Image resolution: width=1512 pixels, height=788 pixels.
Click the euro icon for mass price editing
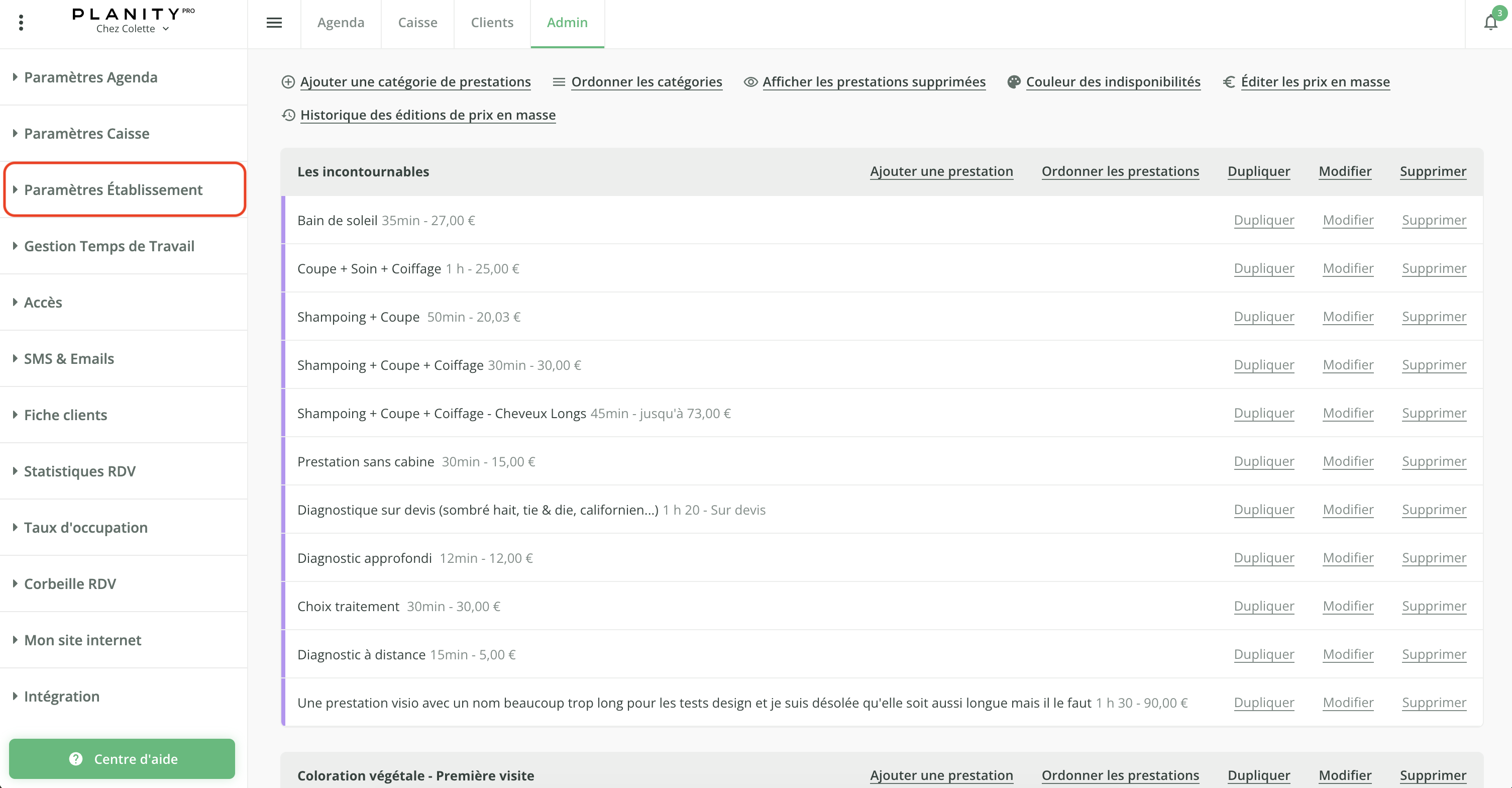1229,82
